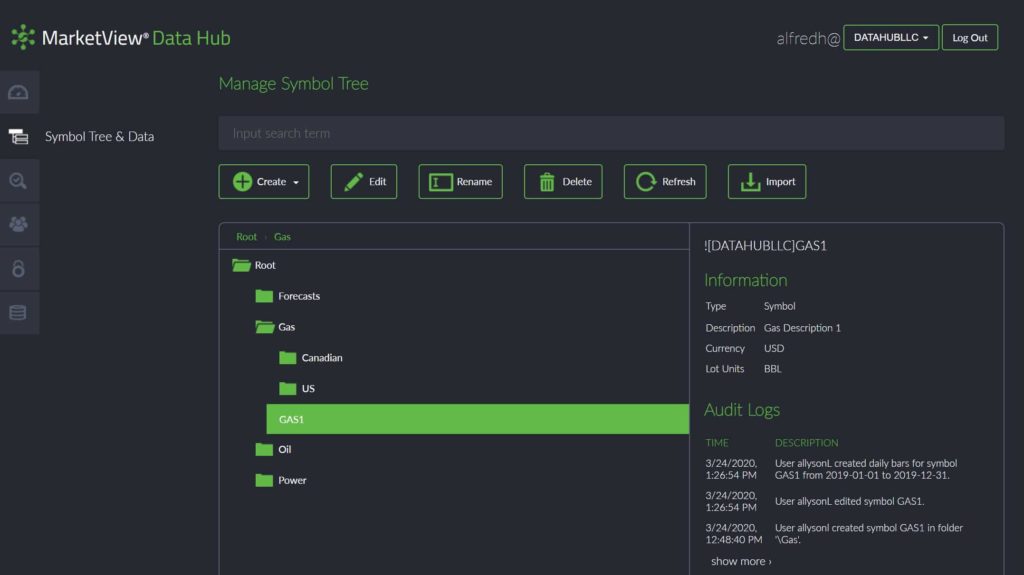This screenshot has width=1024, height=575.
Task: Open the dashboard gauge icon in sidebar
Action: (x=18, y=93)
